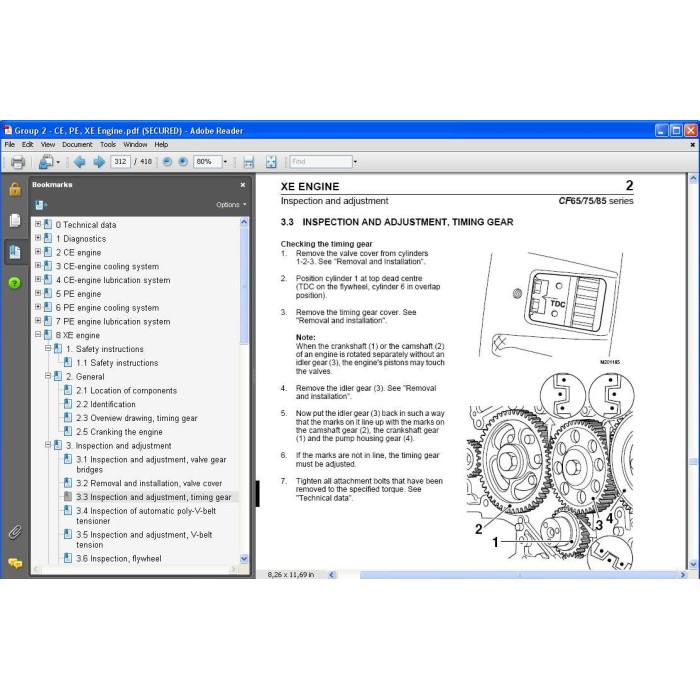
Task: Expand the 0 Technical data bookmark
Action: pos(38,224)
